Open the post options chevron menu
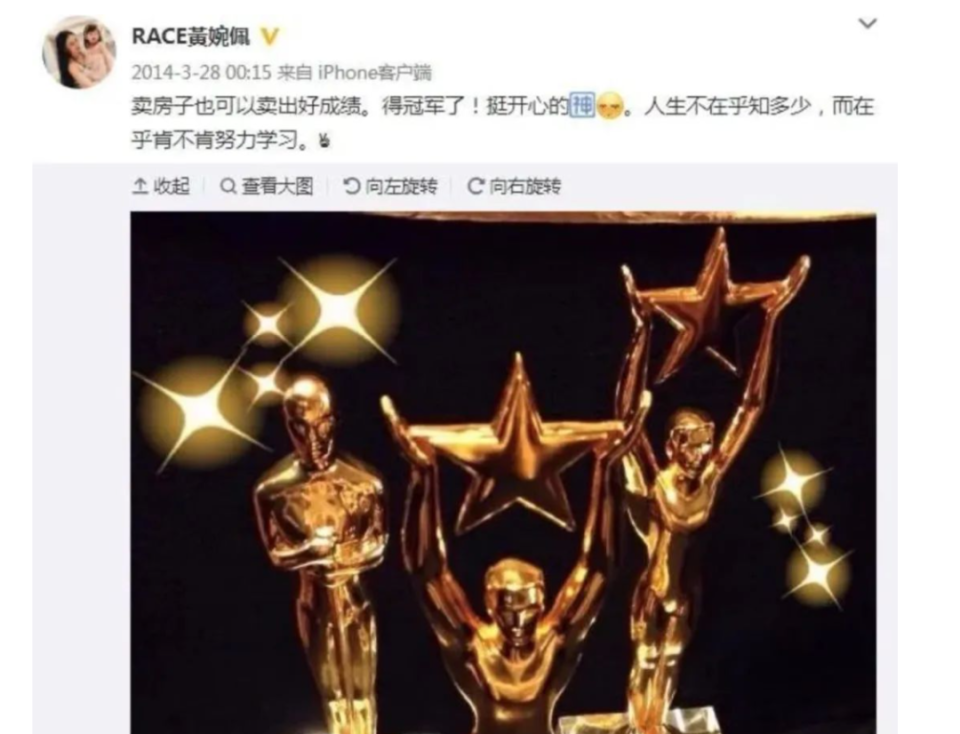 coord(868,24)
